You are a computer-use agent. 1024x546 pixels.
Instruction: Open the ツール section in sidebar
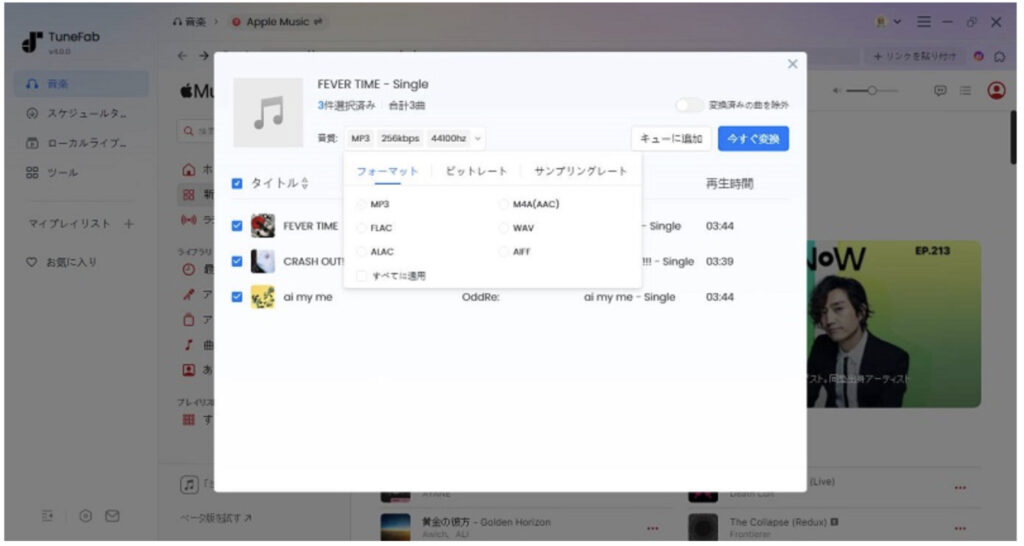60,172
